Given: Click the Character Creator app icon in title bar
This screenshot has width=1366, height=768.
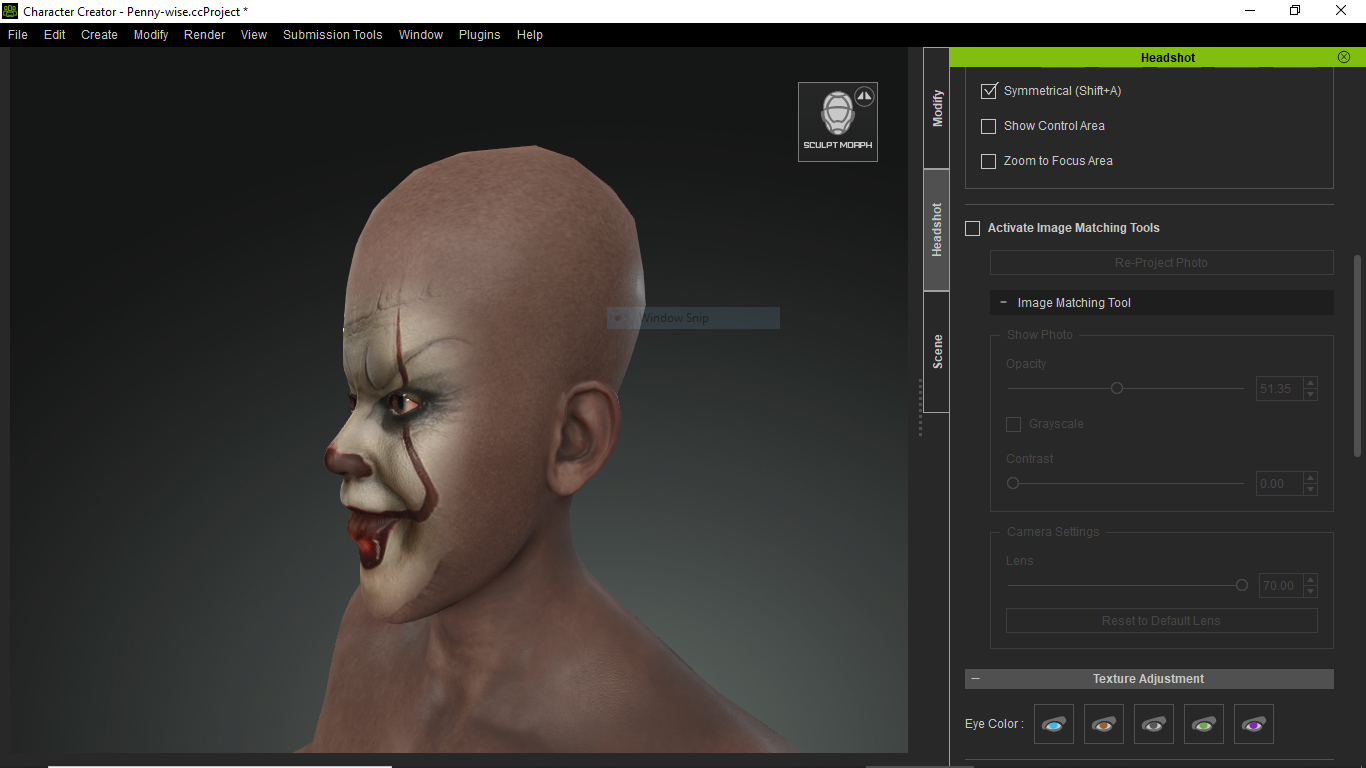Looking at the screenshot, I should (10, 11).
